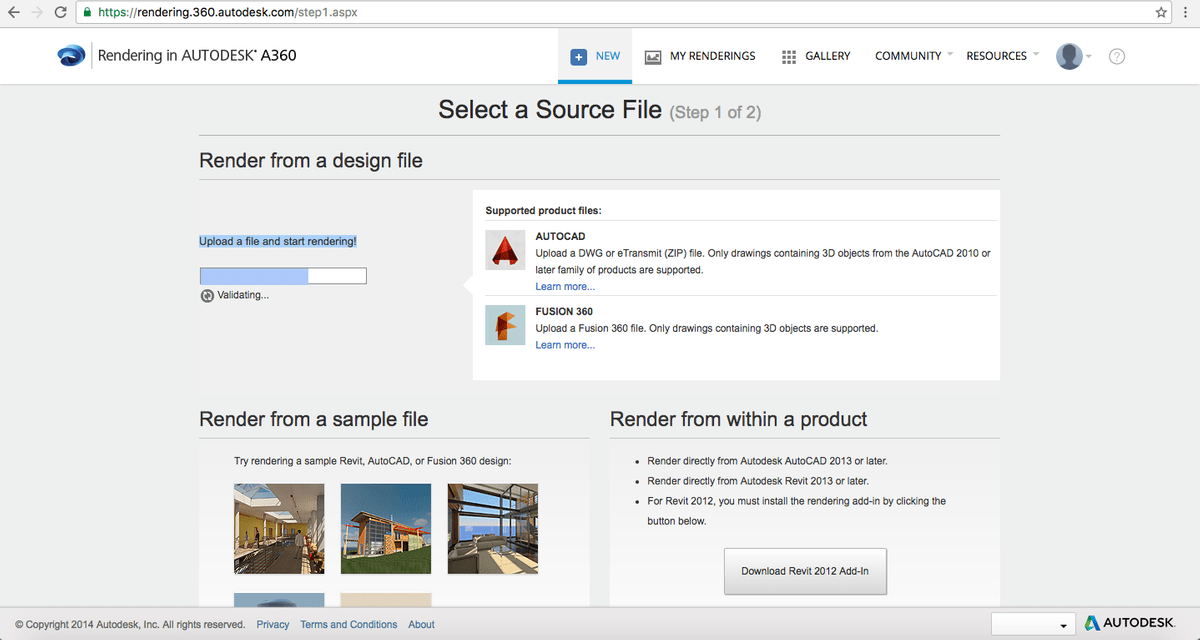The width and height of the screenshot is (1200, 640).
Task: Click the Download Revit 2012 Add-In button
Action: [805, 572]
